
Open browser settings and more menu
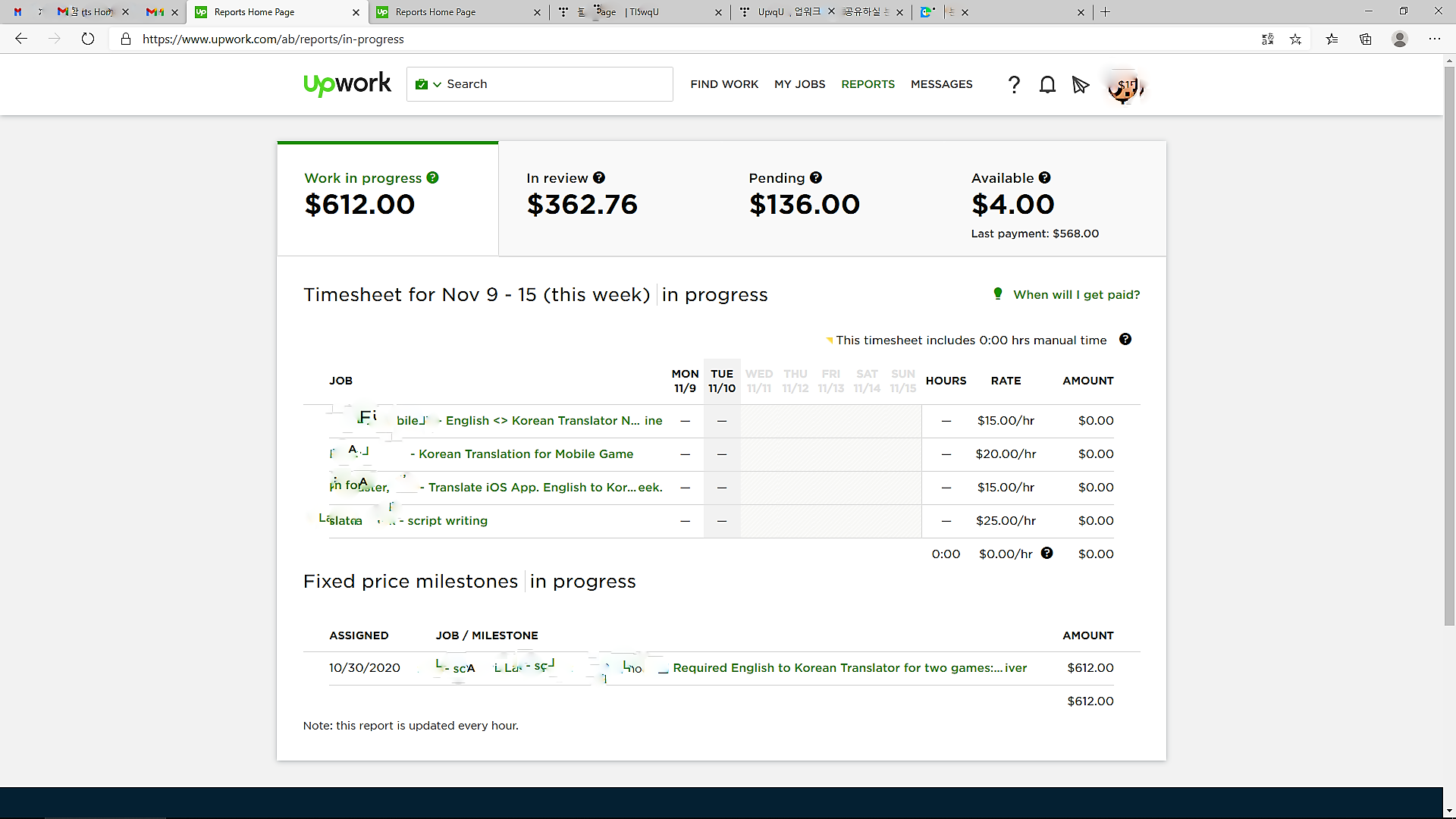coord(1434,39)
